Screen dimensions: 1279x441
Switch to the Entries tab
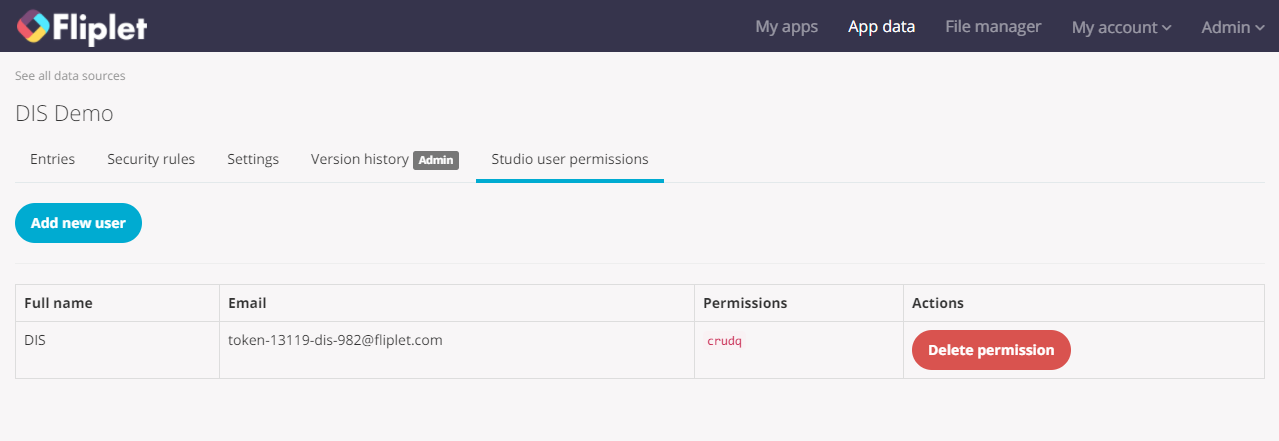pyautogui.click(x=52, y=159)
